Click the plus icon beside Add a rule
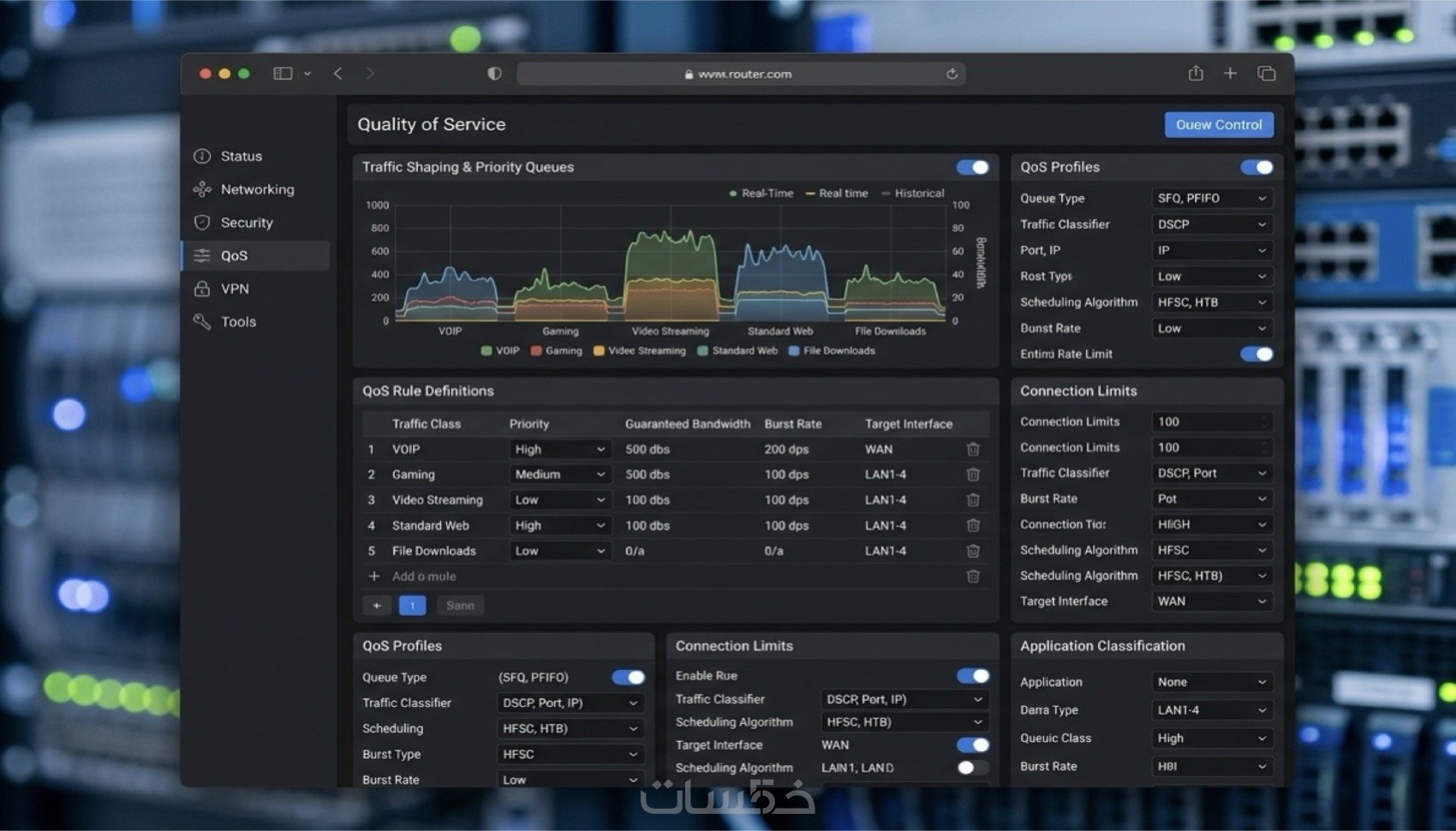 point(374,577)
